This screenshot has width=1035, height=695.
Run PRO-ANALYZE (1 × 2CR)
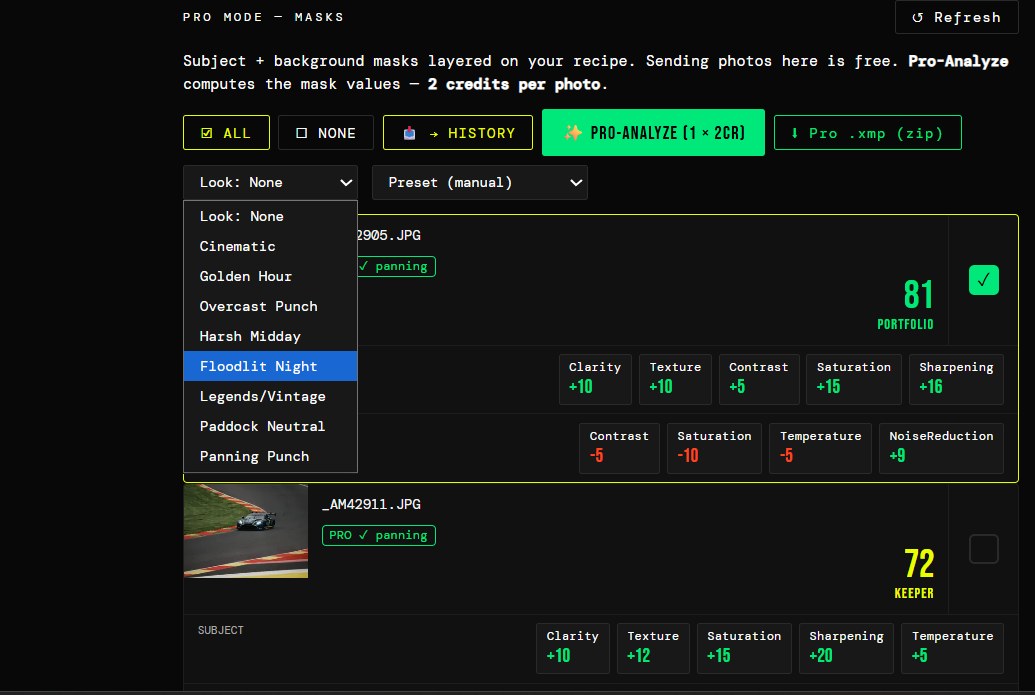coord(653,133)
